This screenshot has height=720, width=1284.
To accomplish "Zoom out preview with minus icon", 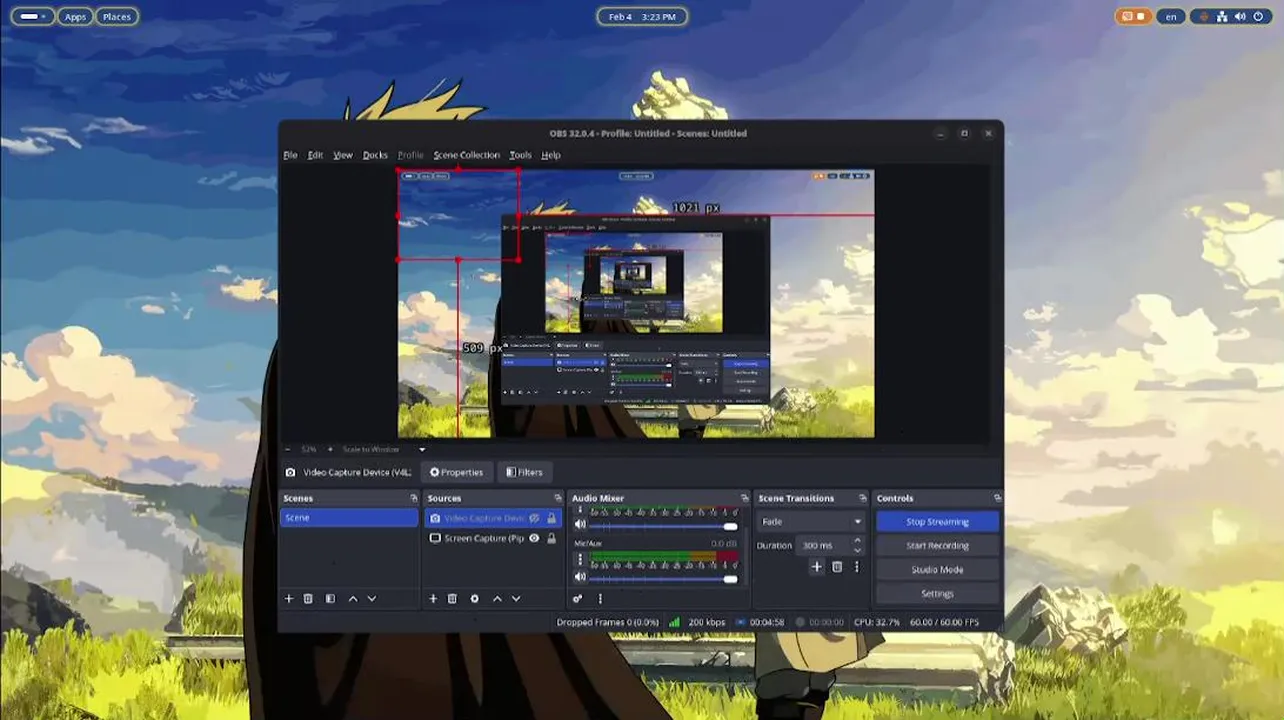I will click(288, 449).
